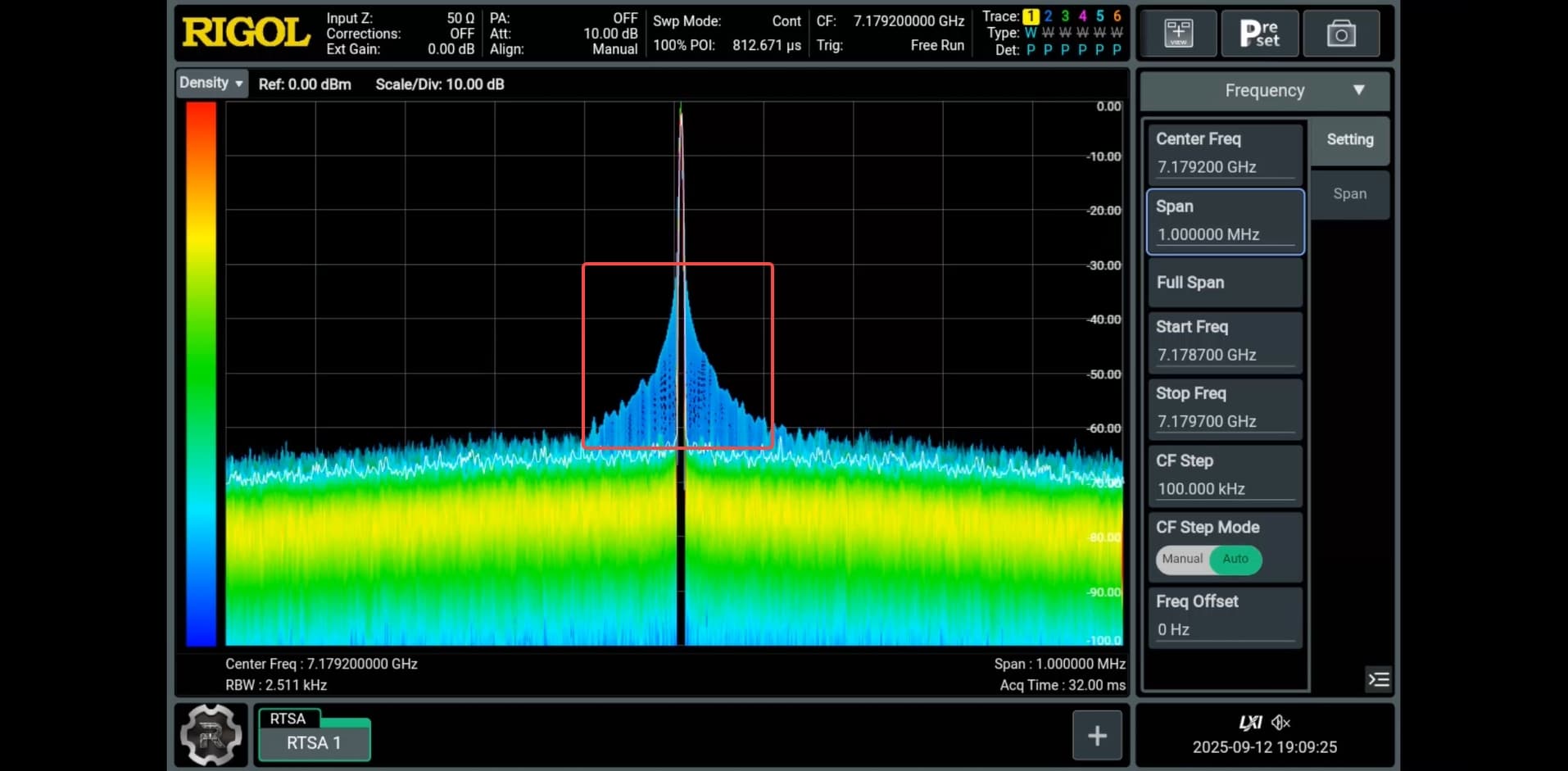Click the muted speaker icon
Image resolution: width=1568 pixels, height=771 pixels.
pos(1280,723)
